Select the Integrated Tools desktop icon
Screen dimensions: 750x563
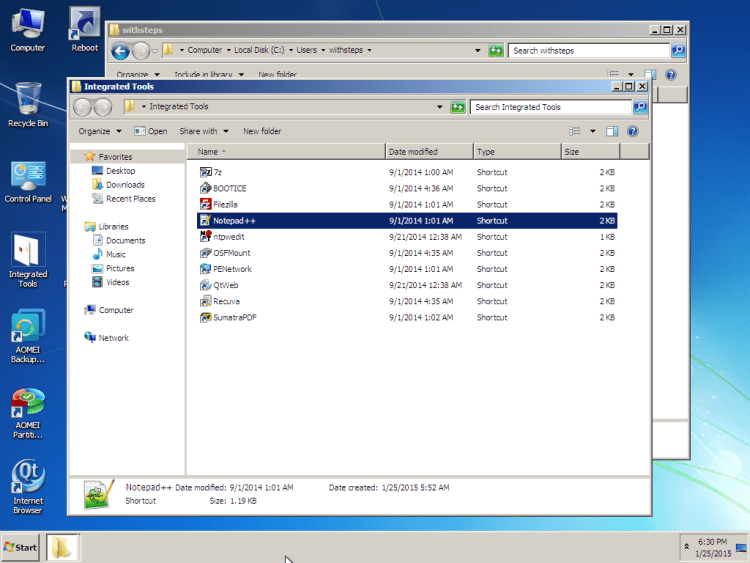[x=28, y=260]
